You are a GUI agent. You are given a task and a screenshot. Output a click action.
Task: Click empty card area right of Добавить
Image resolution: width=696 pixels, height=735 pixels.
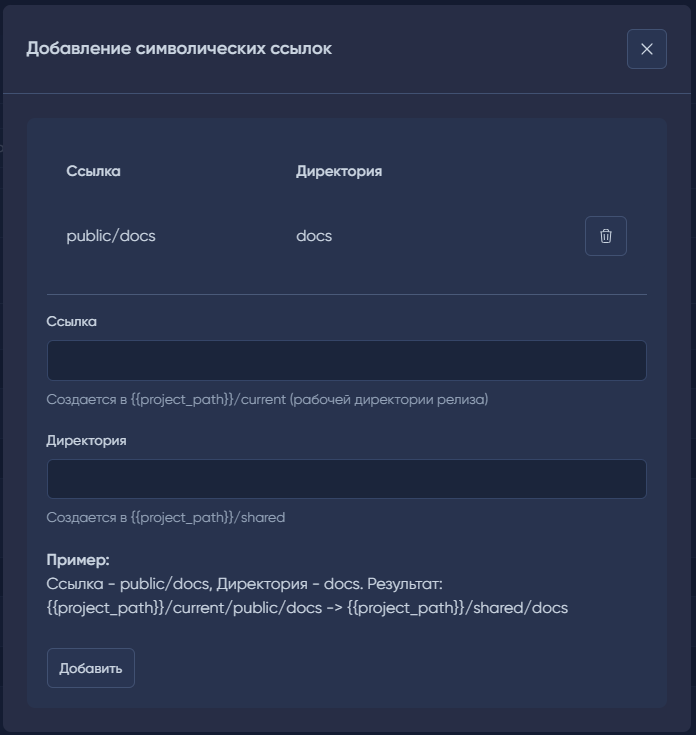(400, 668)
